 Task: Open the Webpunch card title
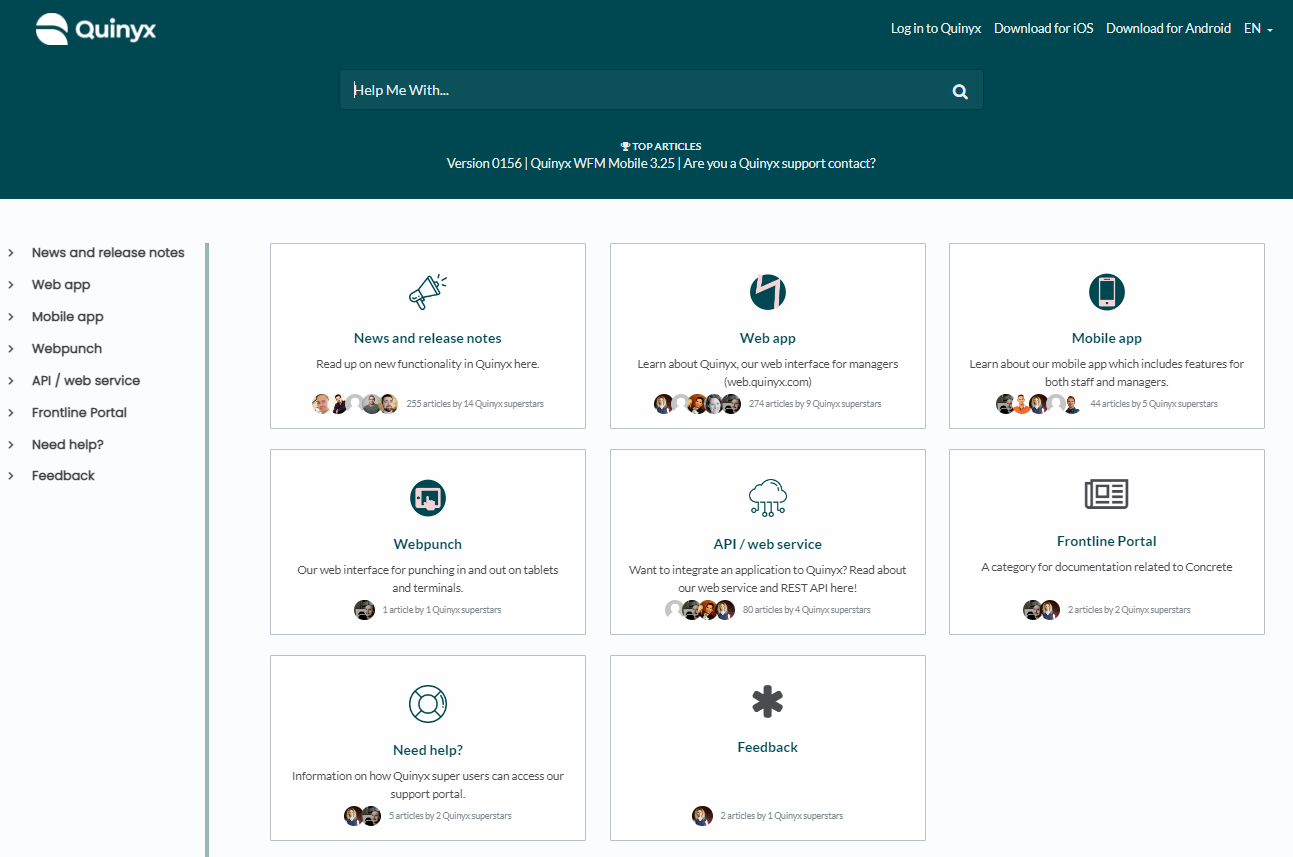pos(428,544)
